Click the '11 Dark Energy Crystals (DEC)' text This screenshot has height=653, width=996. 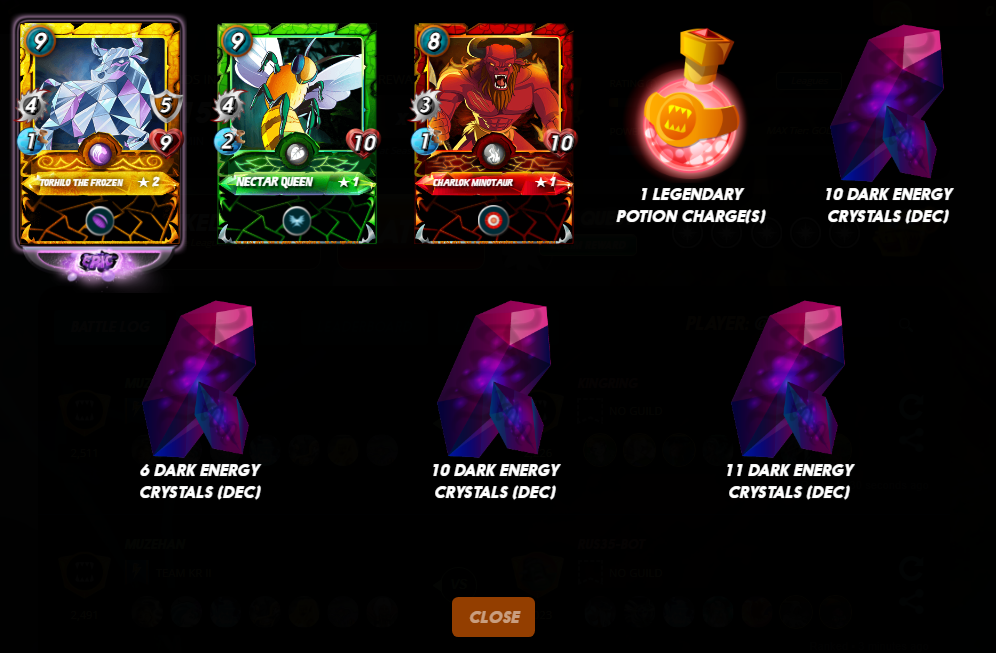(x=789, y=481)
